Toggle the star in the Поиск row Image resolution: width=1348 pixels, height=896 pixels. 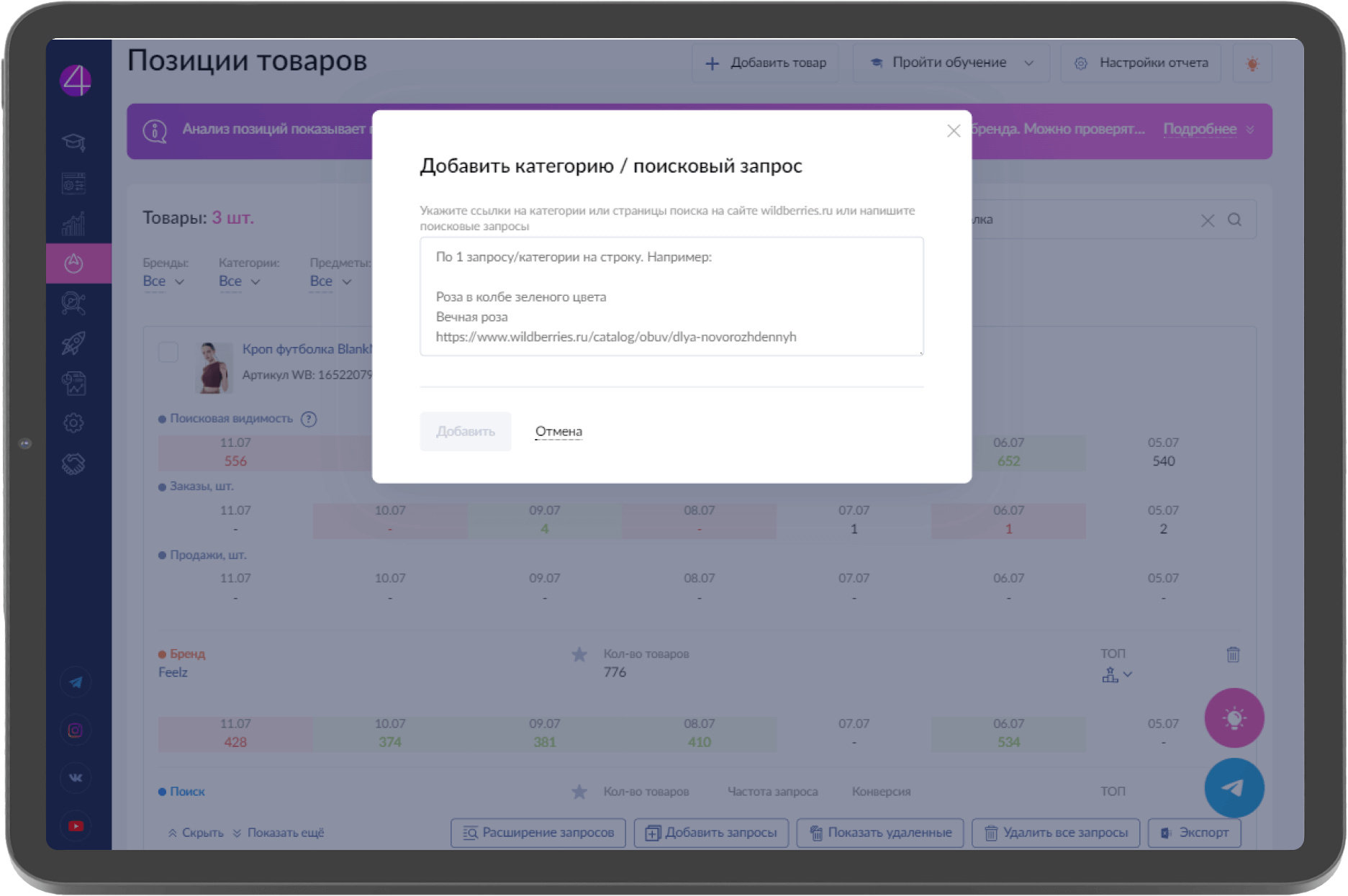coord(579,792)
